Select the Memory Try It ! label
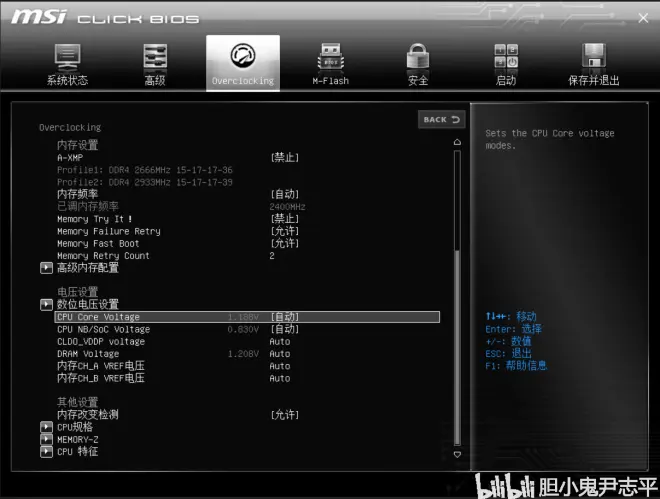 coord(95,219)
